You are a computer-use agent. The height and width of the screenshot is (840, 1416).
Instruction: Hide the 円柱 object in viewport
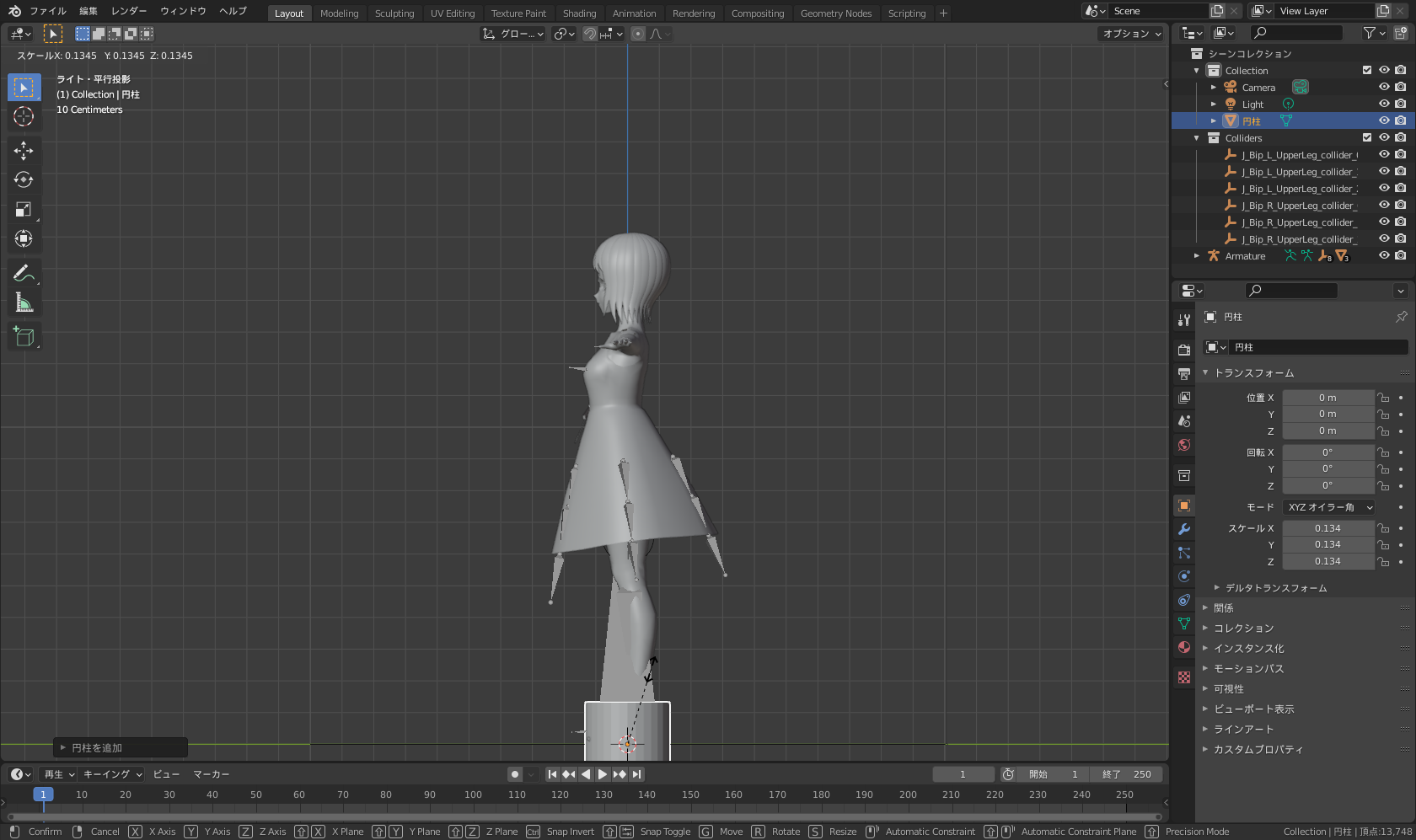[x=1384, y=120]
